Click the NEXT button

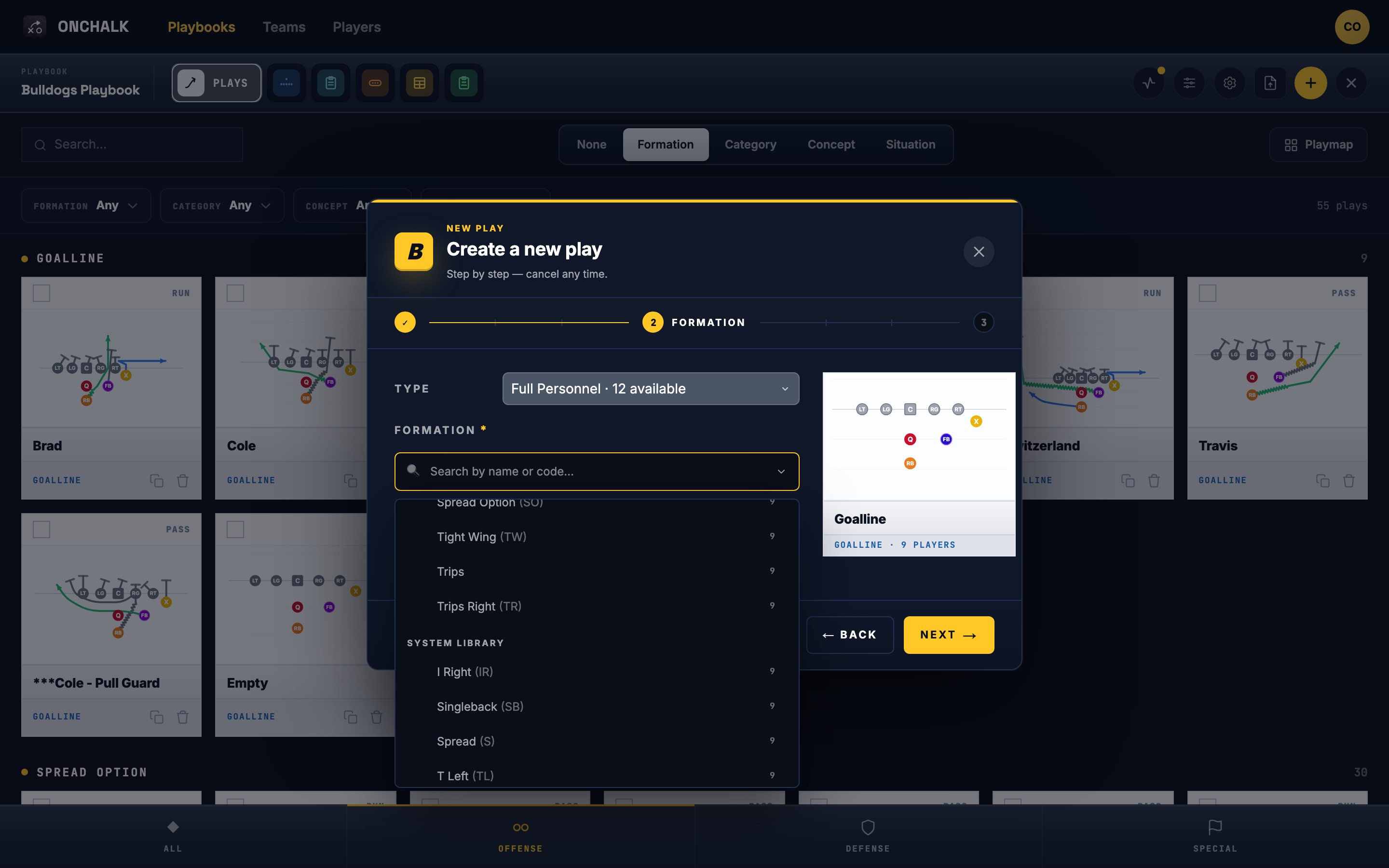(x=948, y=635)
